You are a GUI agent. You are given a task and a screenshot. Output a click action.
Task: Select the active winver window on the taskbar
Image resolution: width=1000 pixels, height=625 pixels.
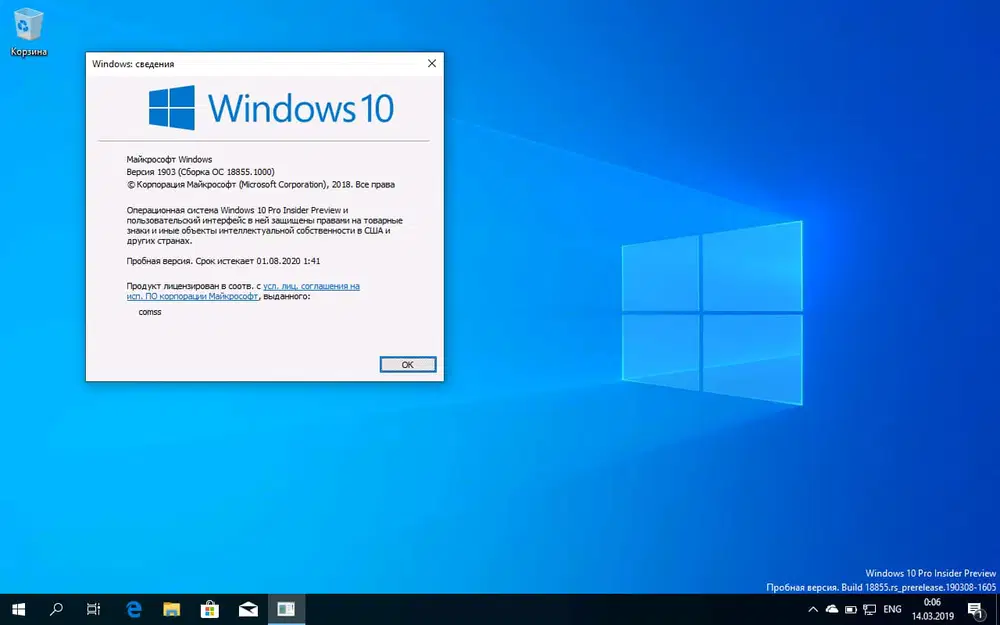click(x=287, y=609)
